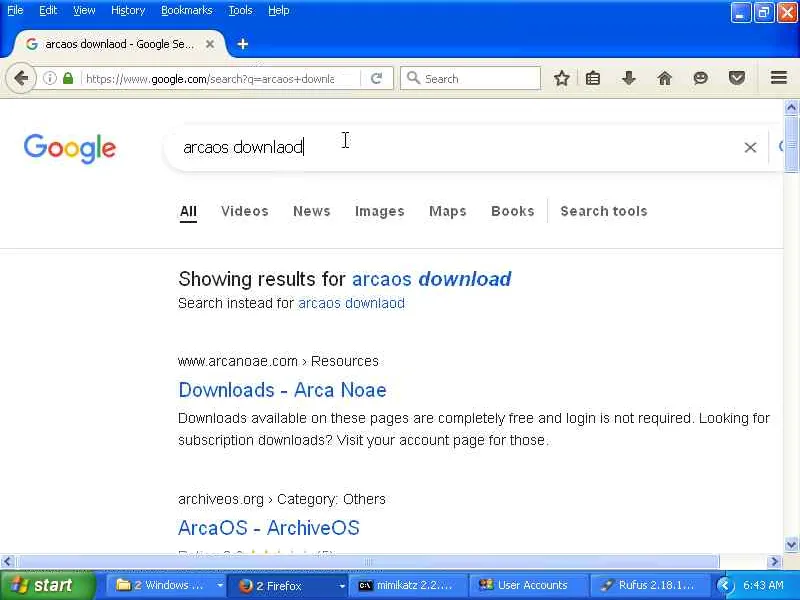
Task: Go back with the Firefox back arrow
Action: 21,78
